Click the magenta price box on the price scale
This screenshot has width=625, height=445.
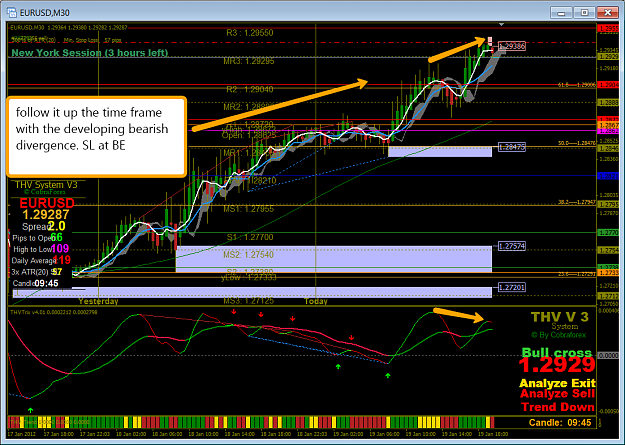608,131
